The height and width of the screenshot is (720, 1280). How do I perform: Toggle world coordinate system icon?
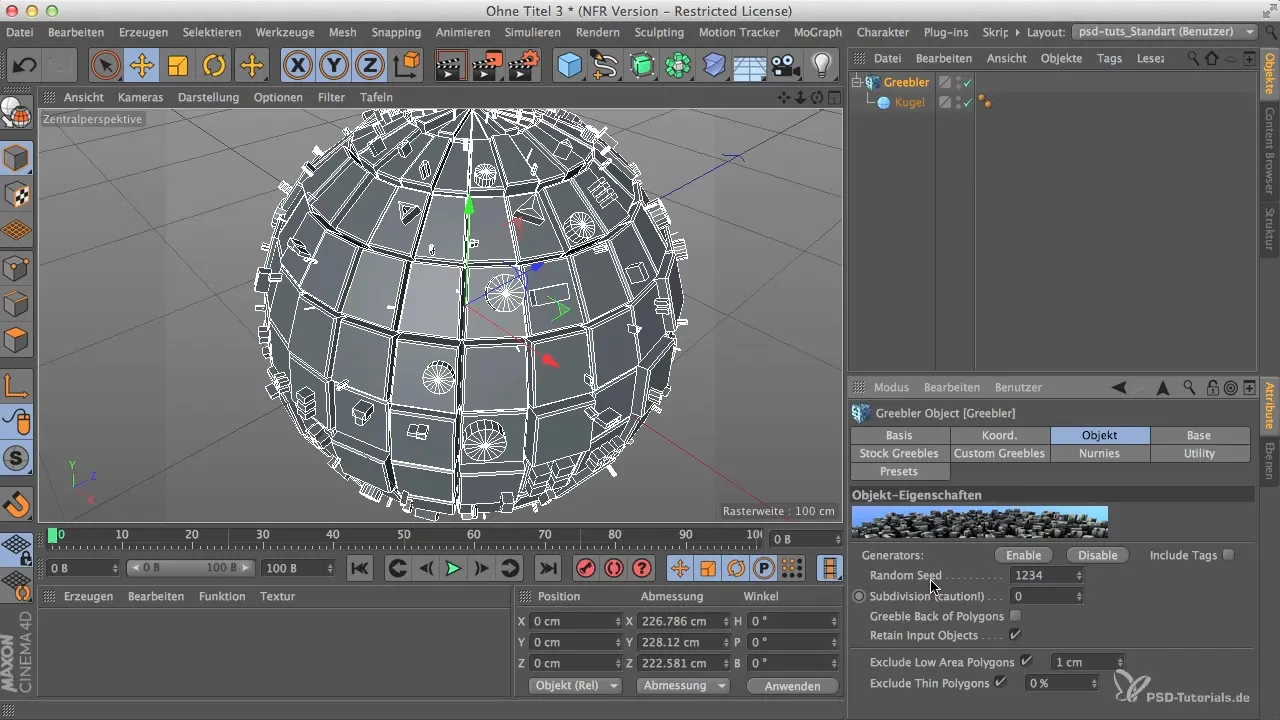(x=407, y=66)
